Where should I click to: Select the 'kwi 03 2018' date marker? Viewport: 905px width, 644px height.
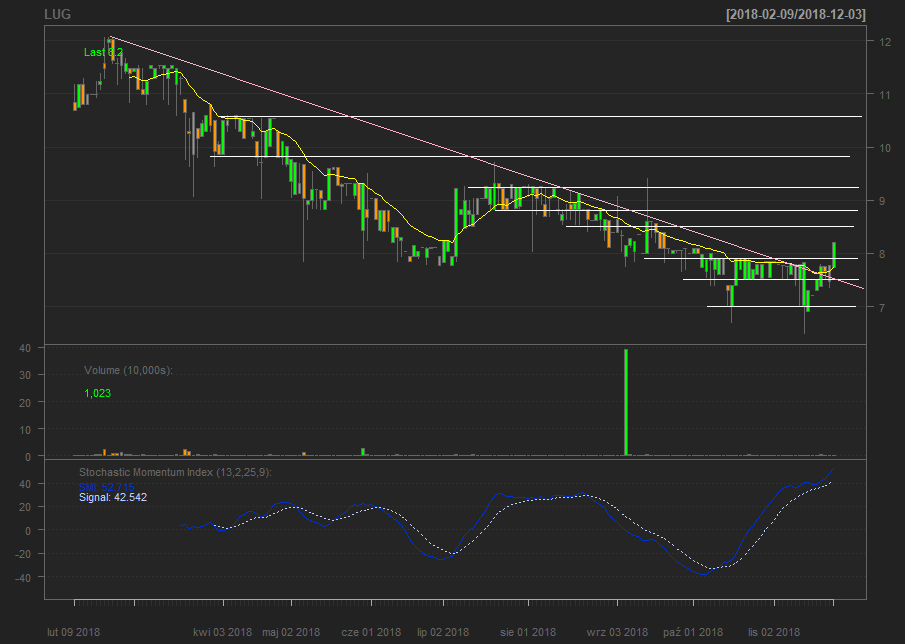223,632
